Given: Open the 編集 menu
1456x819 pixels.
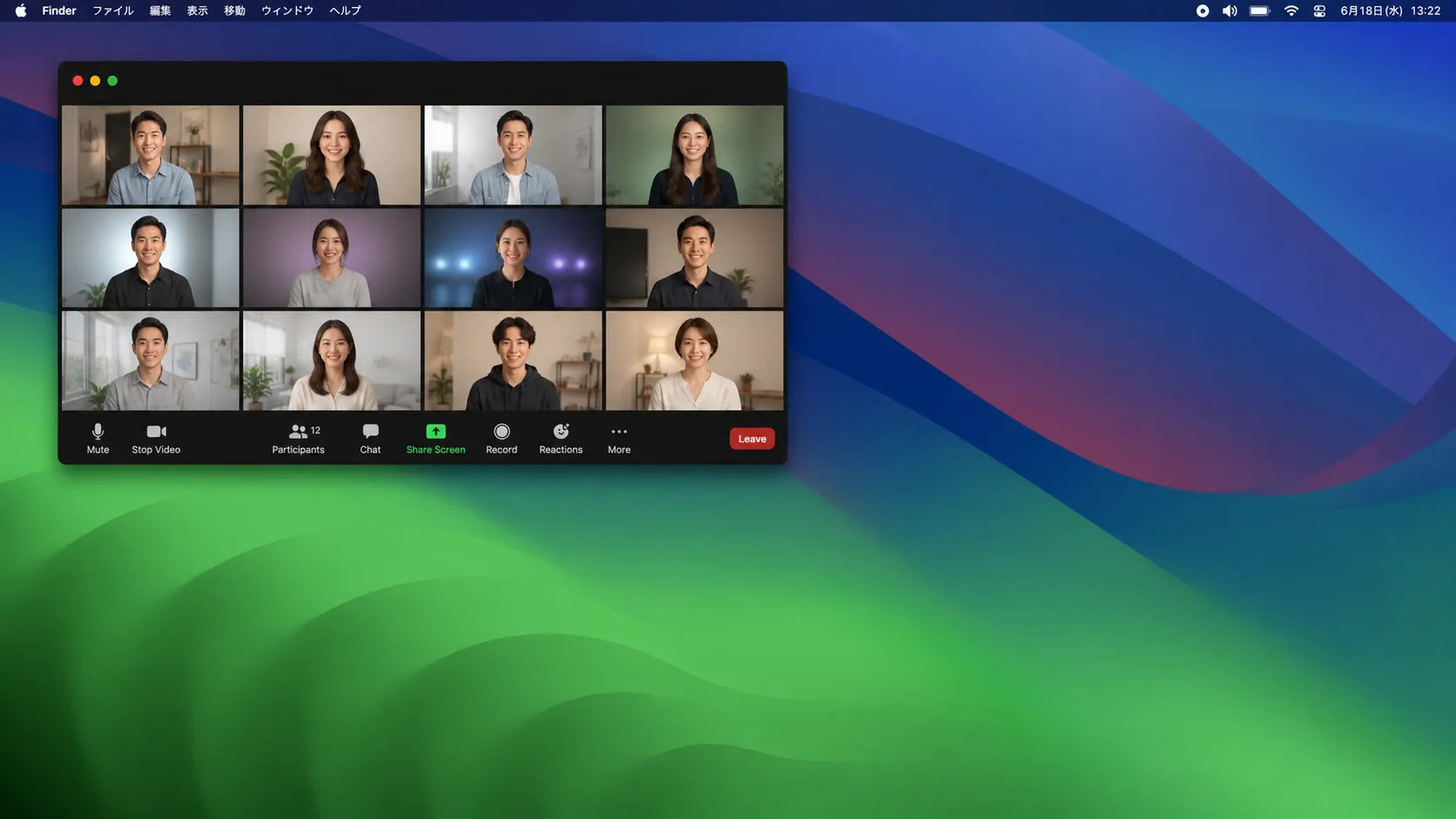Looking at the screenshot, I should click(160, 10).
